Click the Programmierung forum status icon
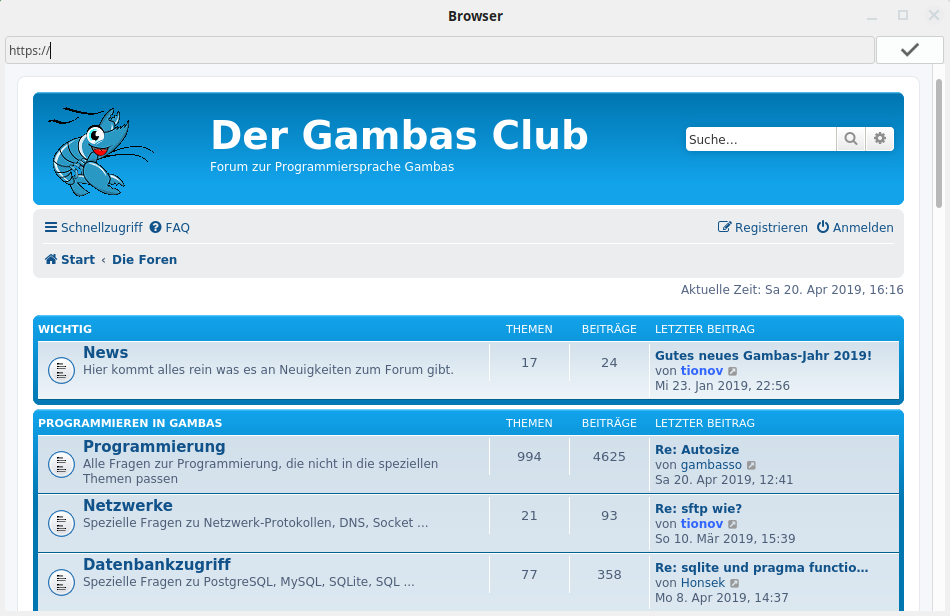Viewport: 950px width, 616px height. pyautogui.click(x=61, y=465)
